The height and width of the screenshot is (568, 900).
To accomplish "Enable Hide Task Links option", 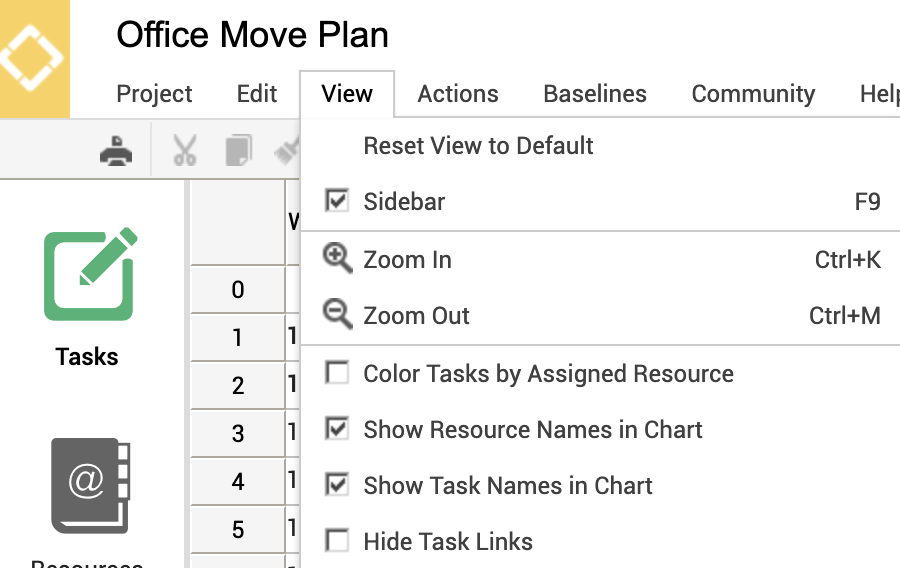I will pyautogui.click(x=338, y=541).
